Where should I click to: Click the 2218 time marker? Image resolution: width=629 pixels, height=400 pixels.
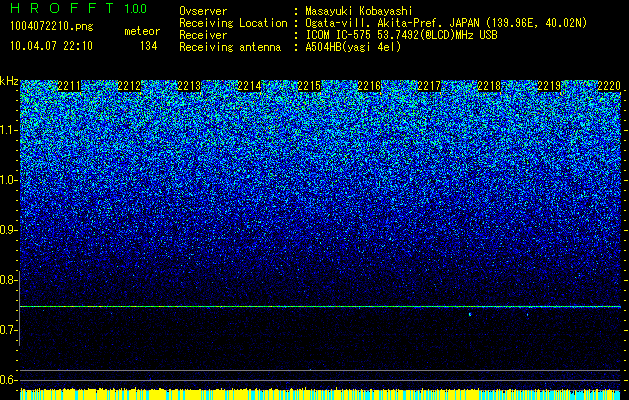(x=489, y=86)
